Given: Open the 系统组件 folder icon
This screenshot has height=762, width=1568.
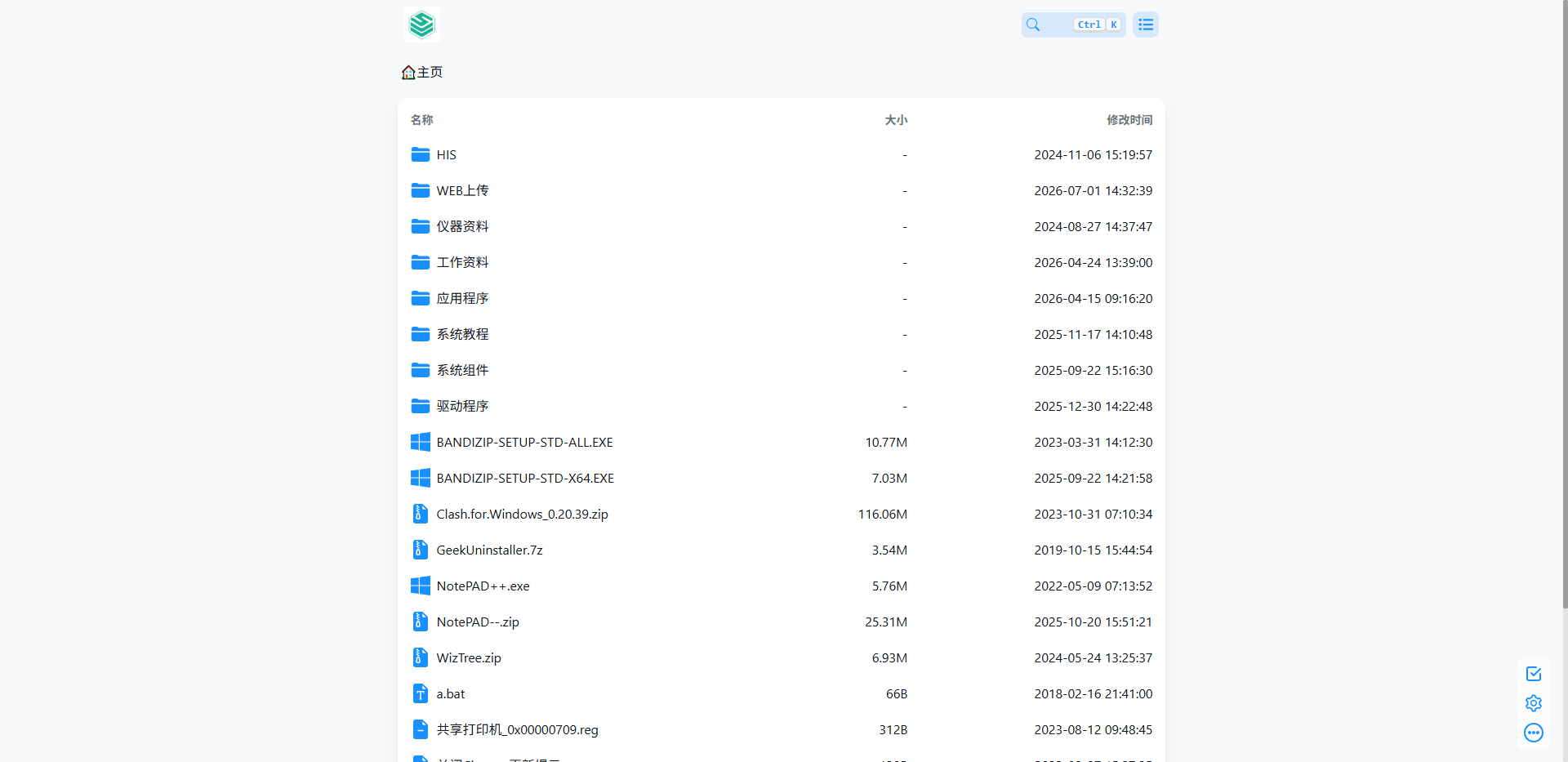Looking at the screenshot, I should coord(420,370).
